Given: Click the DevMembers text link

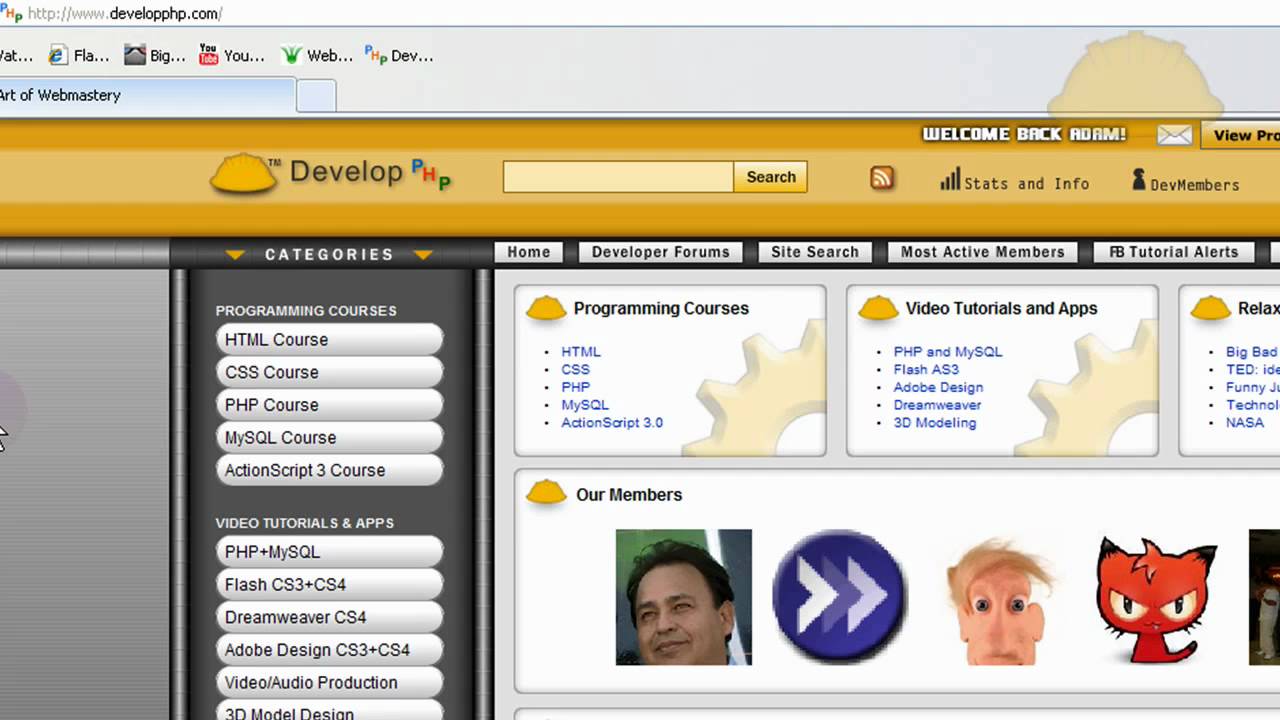Looking at the screenshot, I should [x=1195, y=185].
